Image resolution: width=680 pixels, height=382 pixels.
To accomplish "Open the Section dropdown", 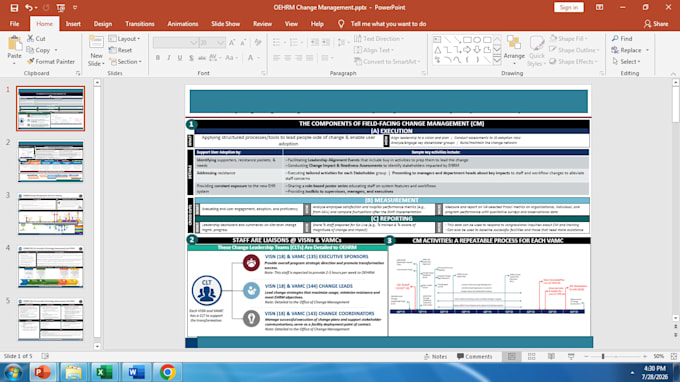I will [x=125, y=62].
